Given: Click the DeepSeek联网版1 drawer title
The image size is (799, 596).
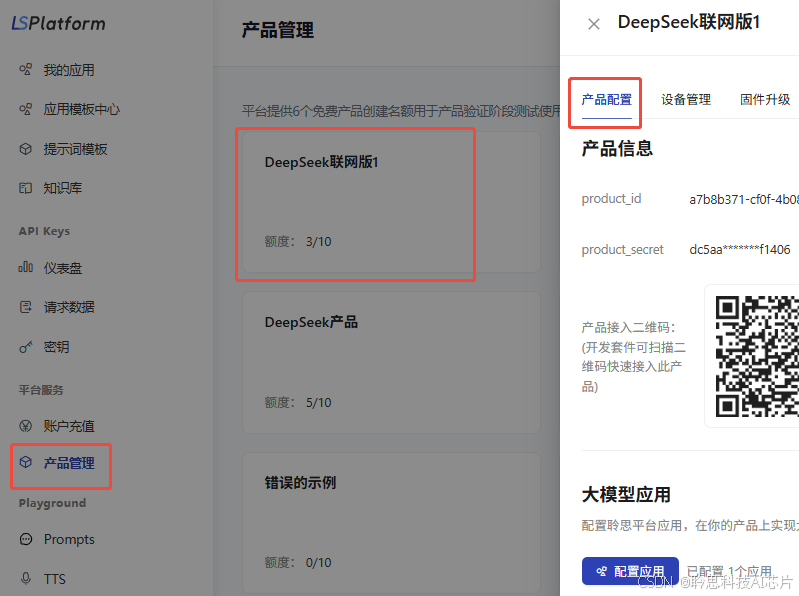Looking at the screenshot, I should [689, 22].
